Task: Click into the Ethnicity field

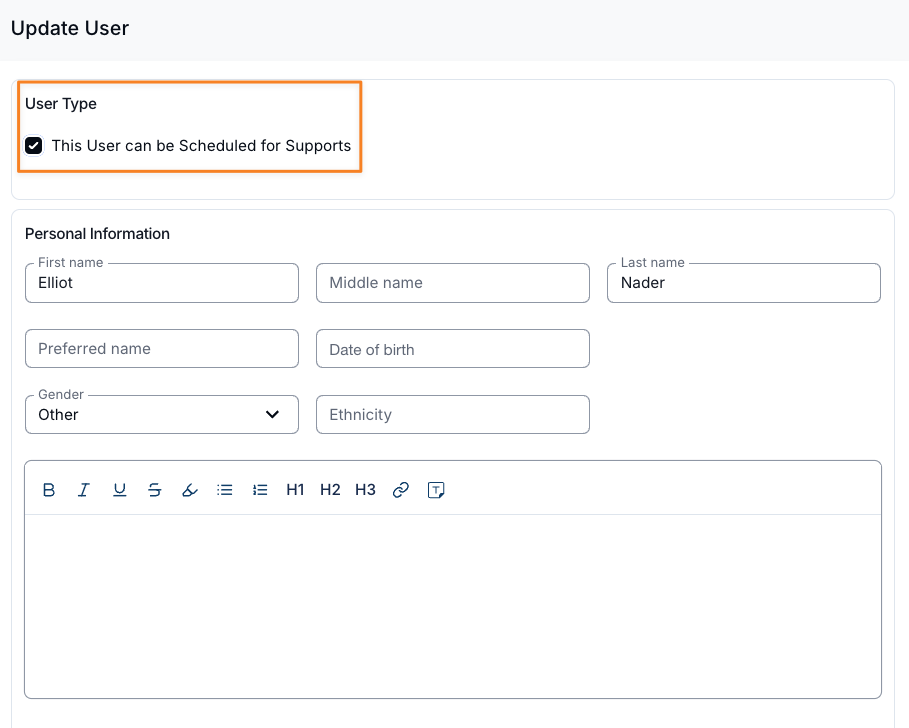Action: [x=452, y=414]
